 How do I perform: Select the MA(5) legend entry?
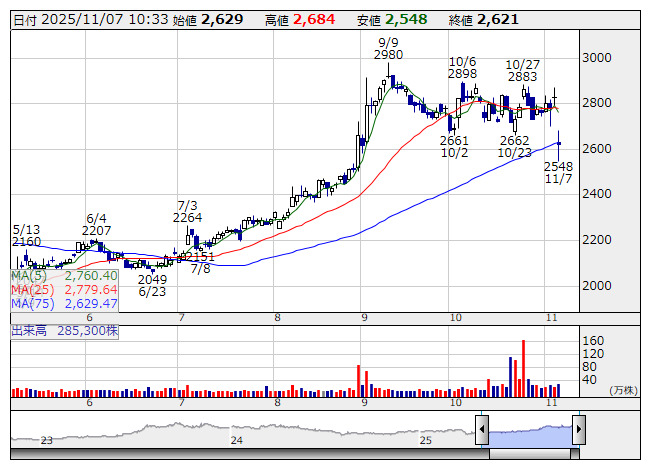click(x=65, y=275)
